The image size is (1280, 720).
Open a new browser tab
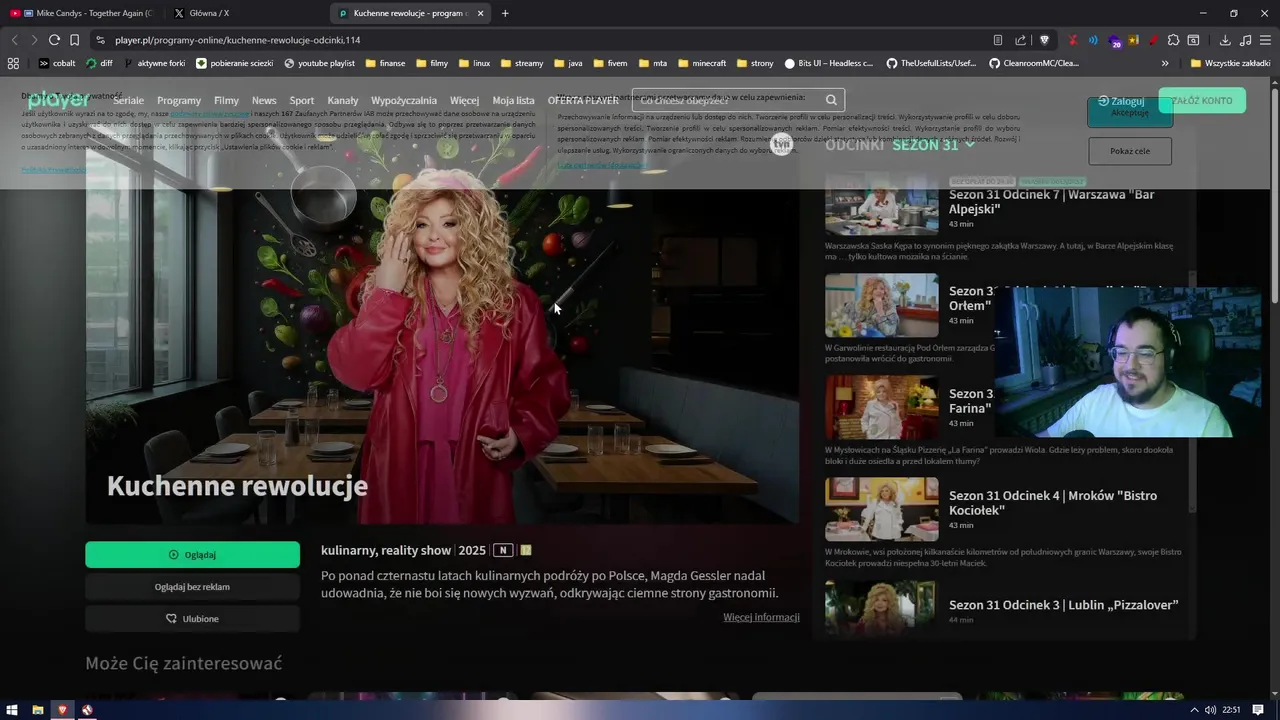click(x=505, y=13)
